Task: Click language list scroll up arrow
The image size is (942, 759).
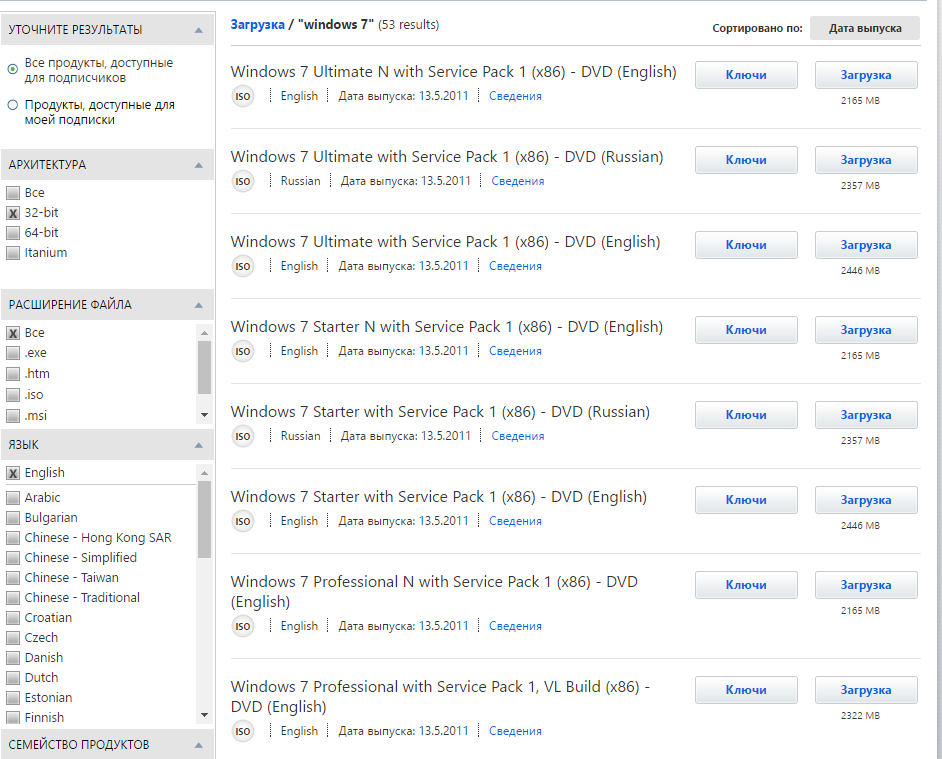Action: tap(204, 474)
